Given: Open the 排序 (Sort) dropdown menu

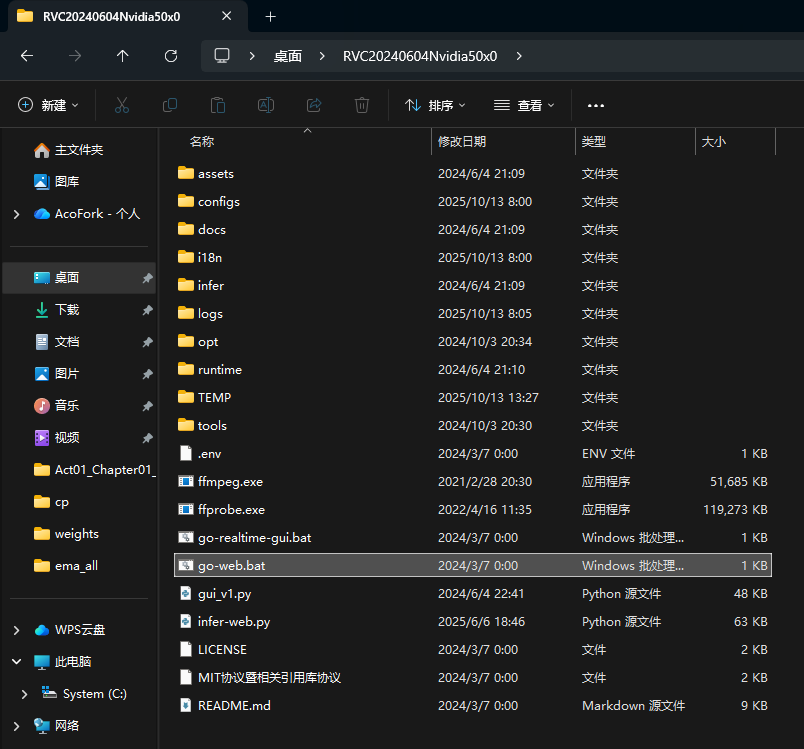Looking at the screenshot, I should point(436,105).
